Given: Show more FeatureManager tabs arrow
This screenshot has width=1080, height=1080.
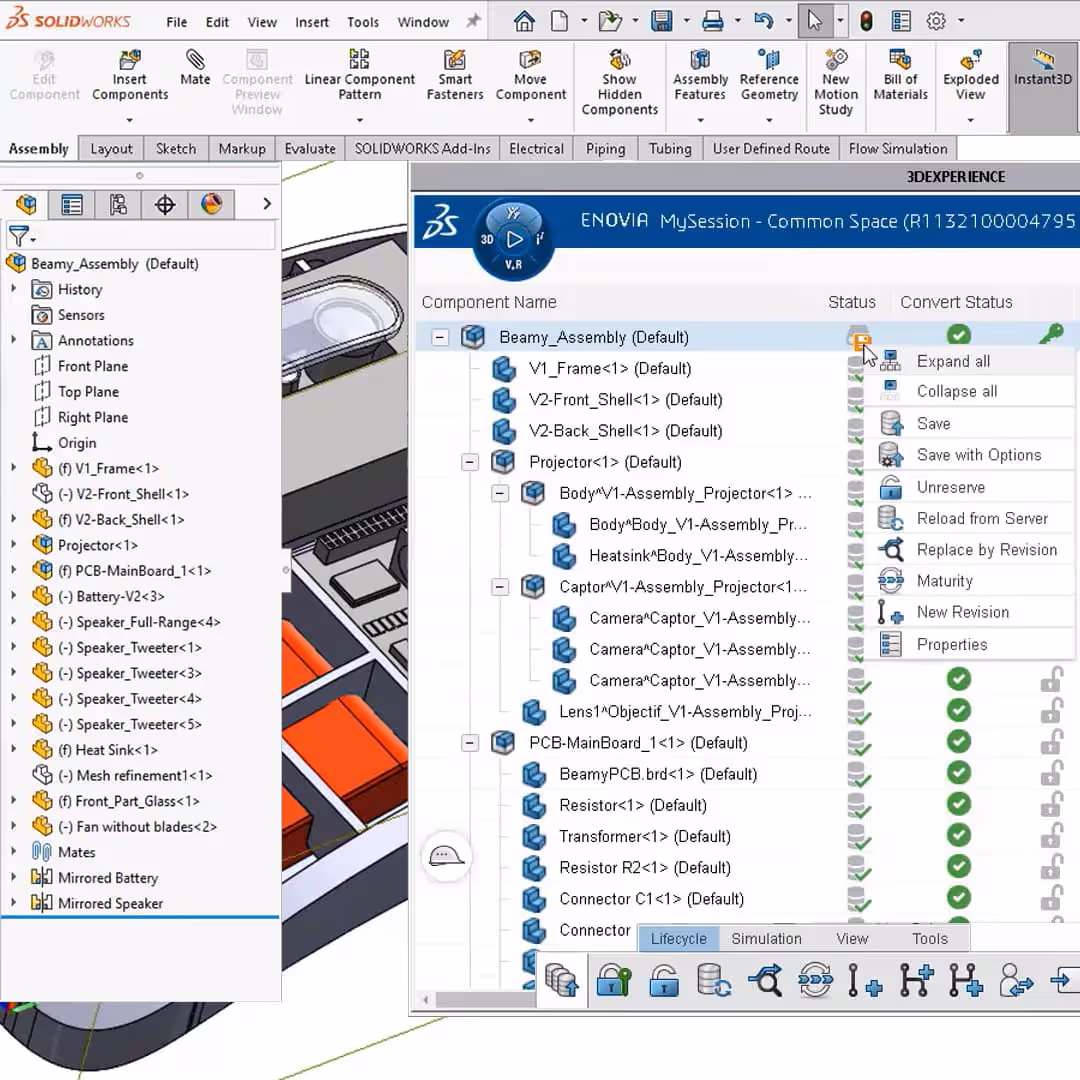Looking at the screenshot, I should (267, 204).
